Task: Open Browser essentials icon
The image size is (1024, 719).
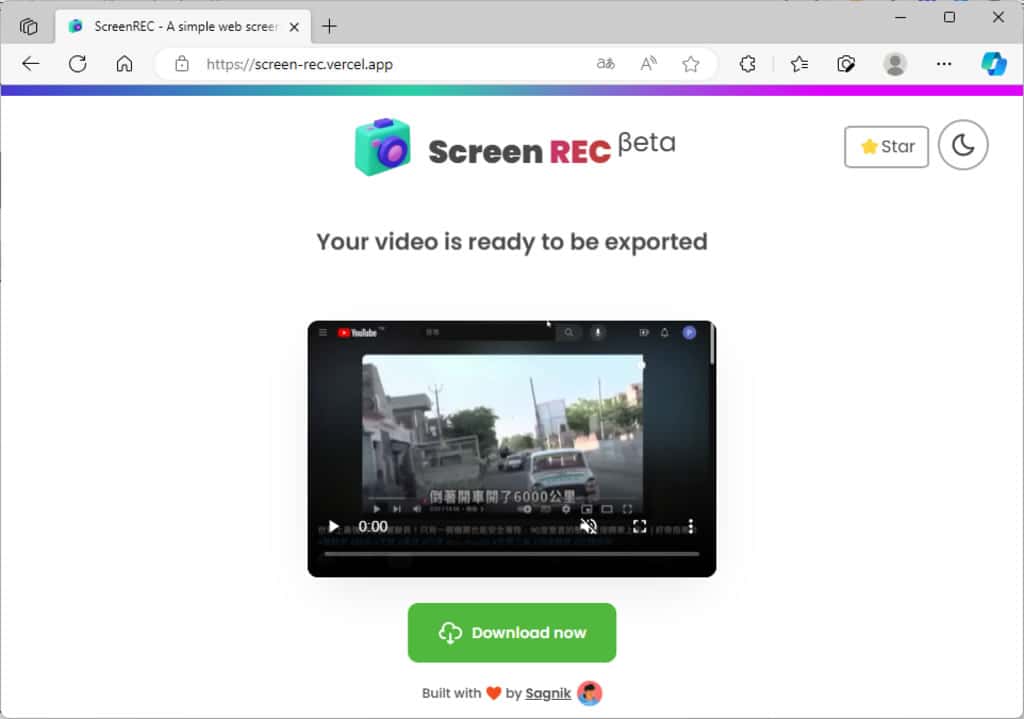Action: (846, 64)
